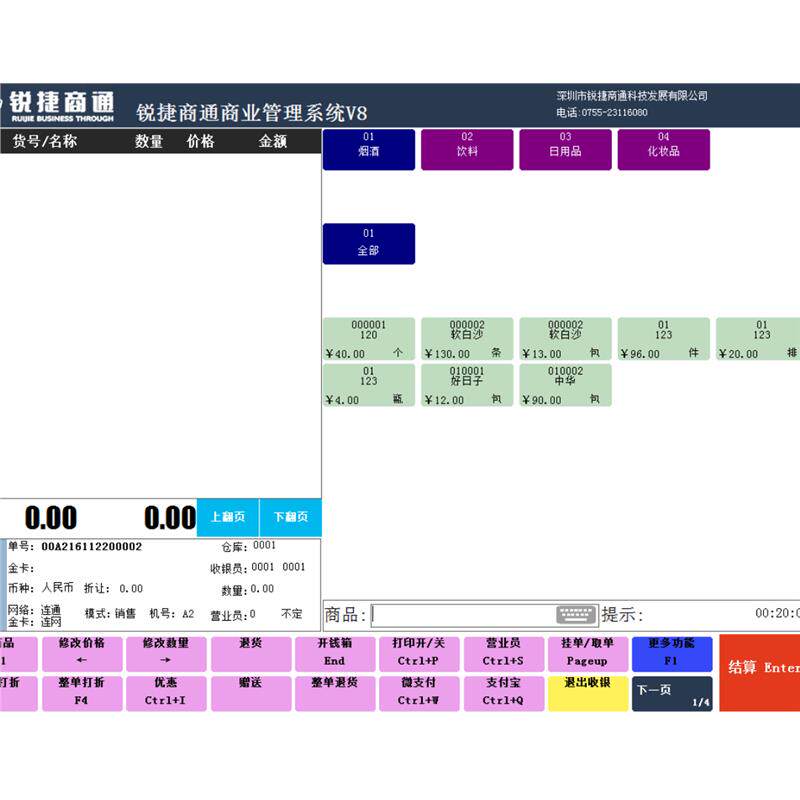Viewport: 800px width, 800px height.
Task: Choose the 01 全部 subcategory
Action: (x=369, y=244)
